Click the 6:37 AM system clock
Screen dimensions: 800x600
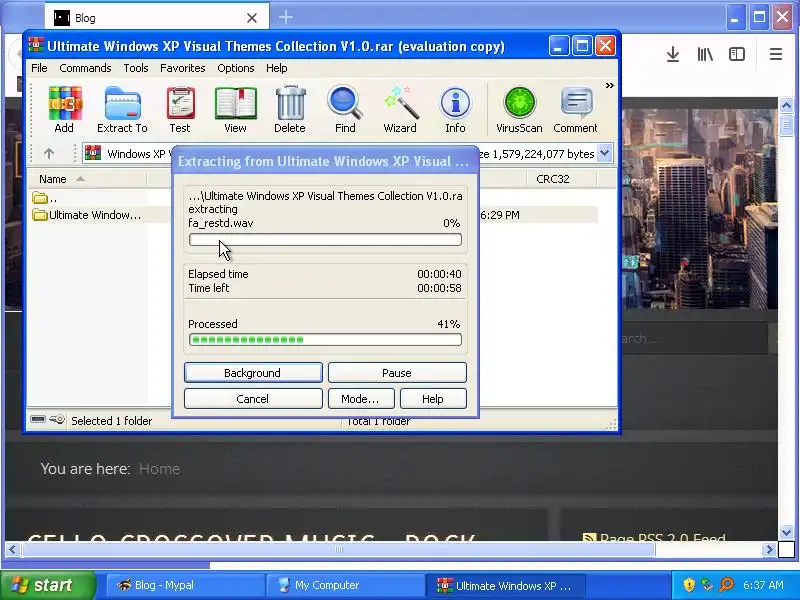764,585
